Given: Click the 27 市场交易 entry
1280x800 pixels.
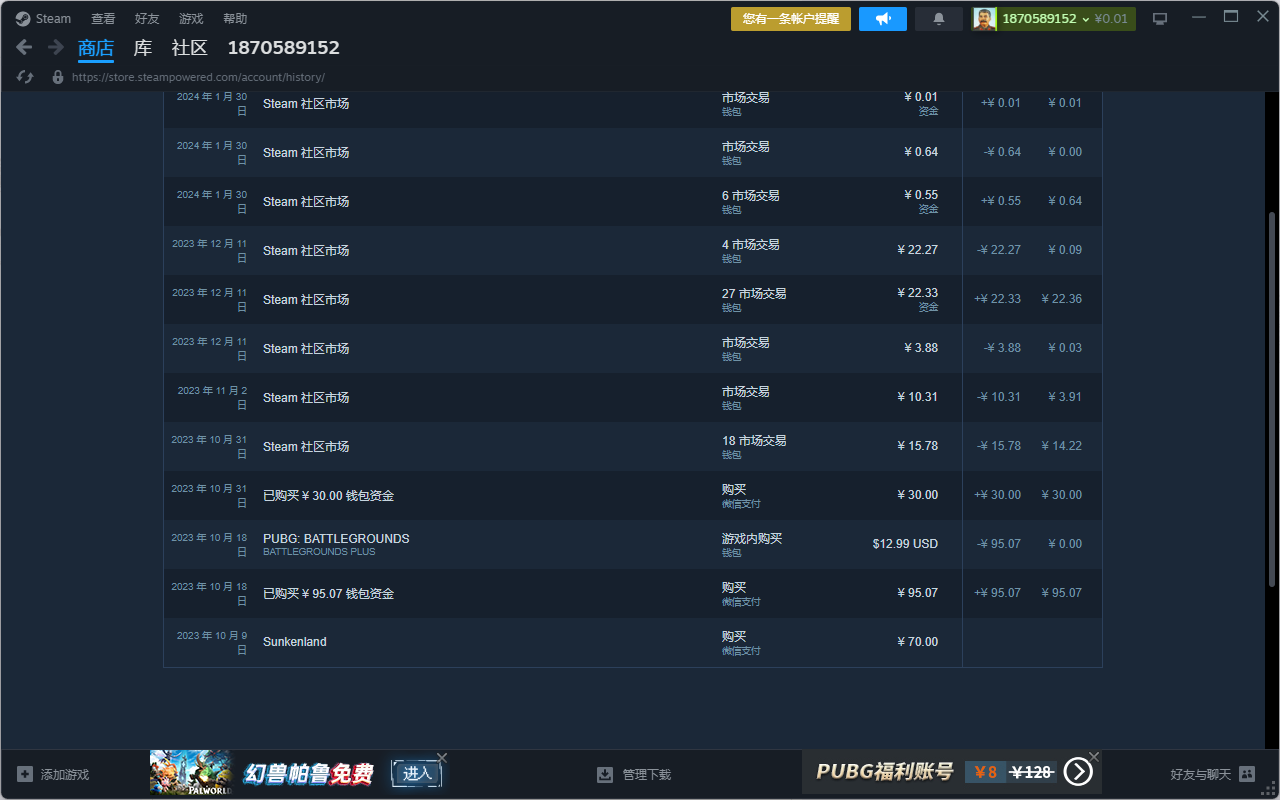Looking at the screenshot, I should click(754, 294).
